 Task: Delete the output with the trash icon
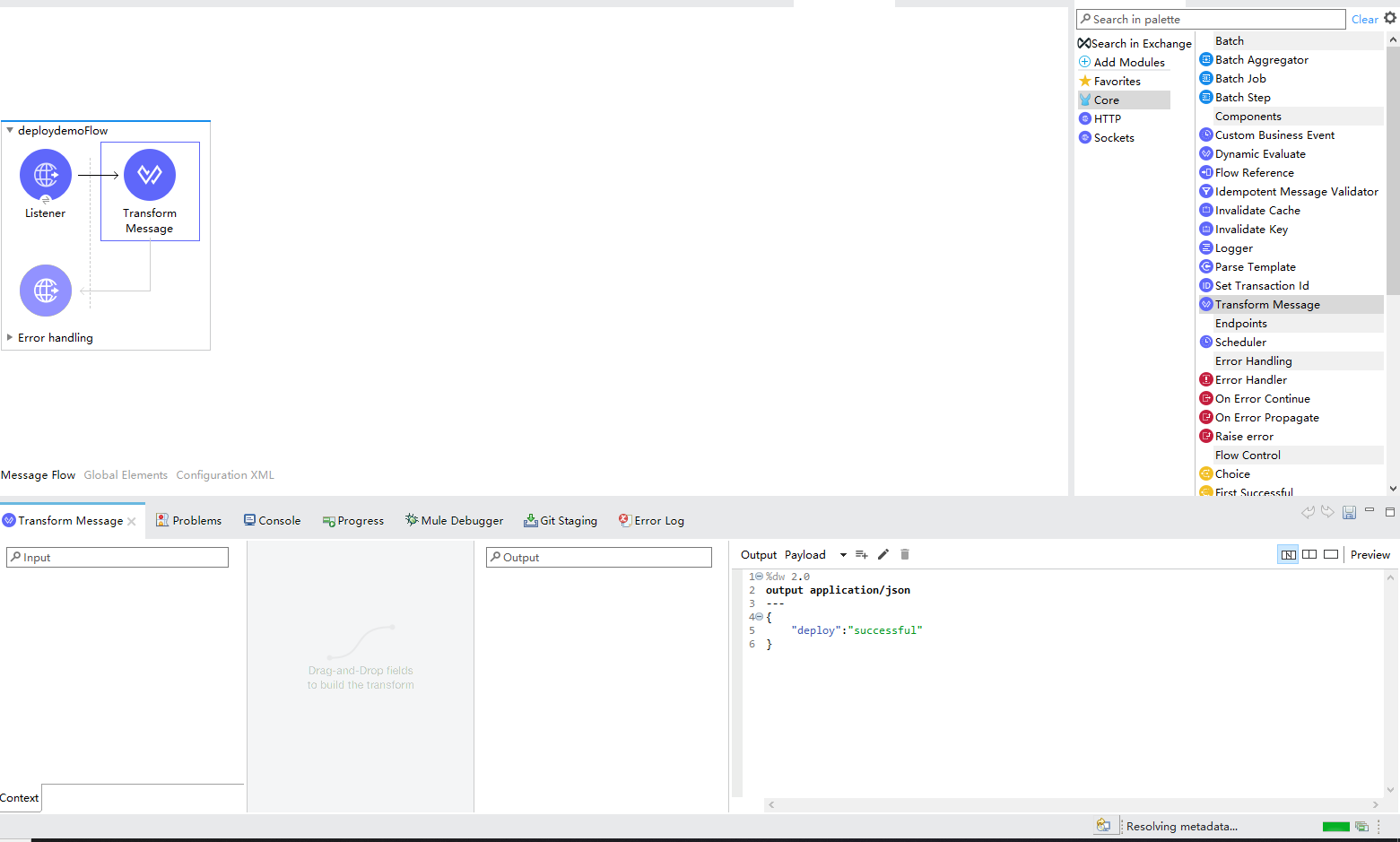(904, 554)
